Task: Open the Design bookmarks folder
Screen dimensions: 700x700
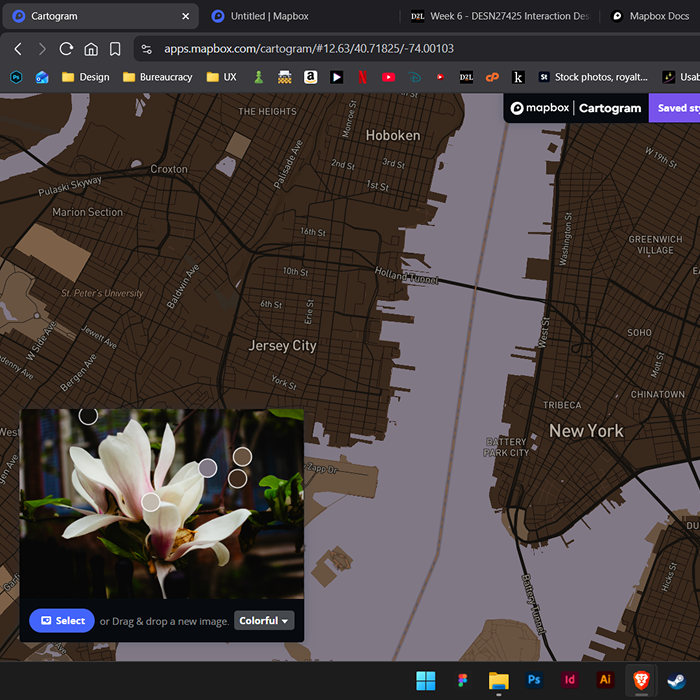Action: [86, 77]
